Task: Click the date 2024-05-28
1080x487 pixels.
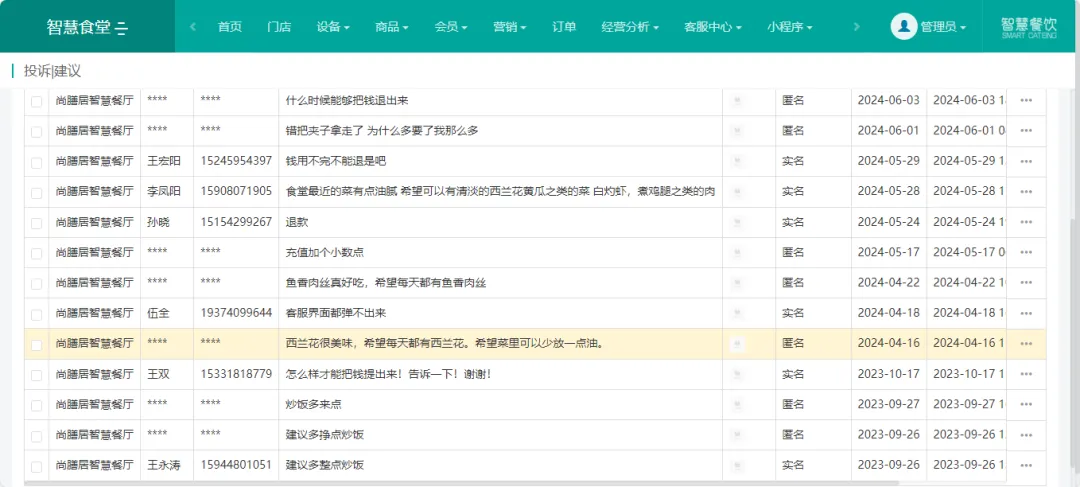Action: [889, 191]
